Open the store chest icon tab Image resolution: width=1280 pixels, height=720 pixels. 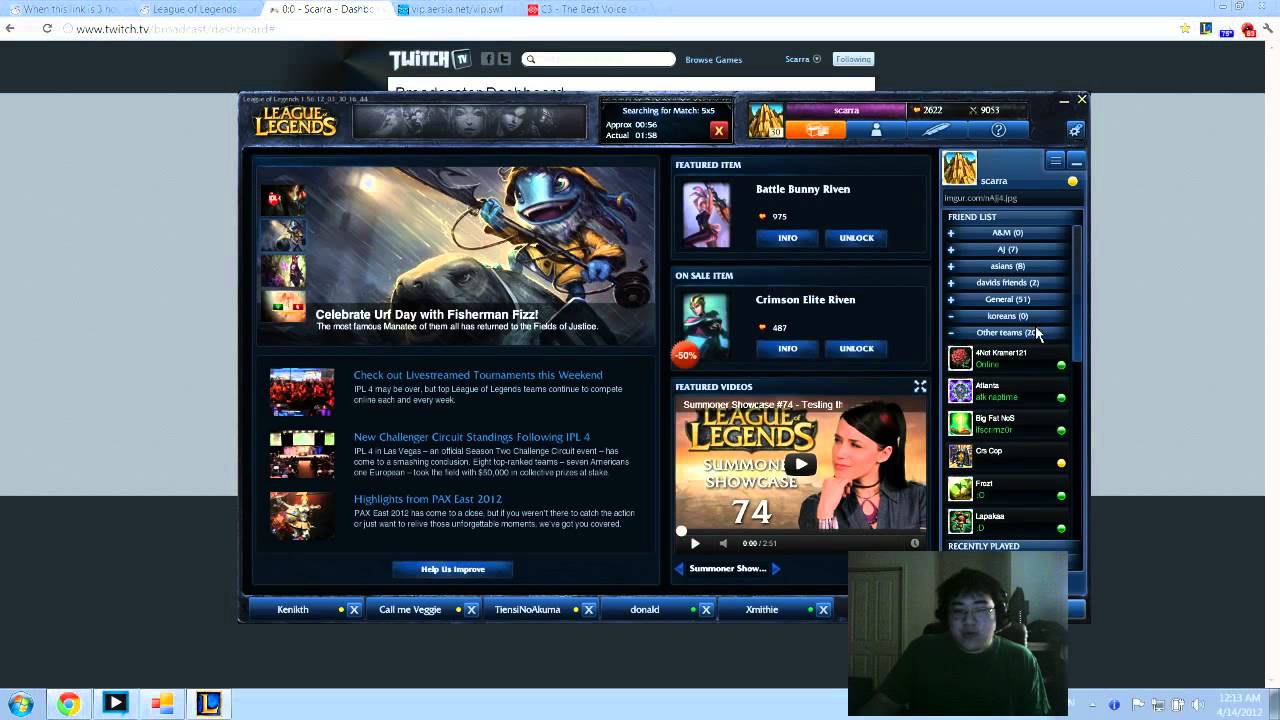[816, 130]
